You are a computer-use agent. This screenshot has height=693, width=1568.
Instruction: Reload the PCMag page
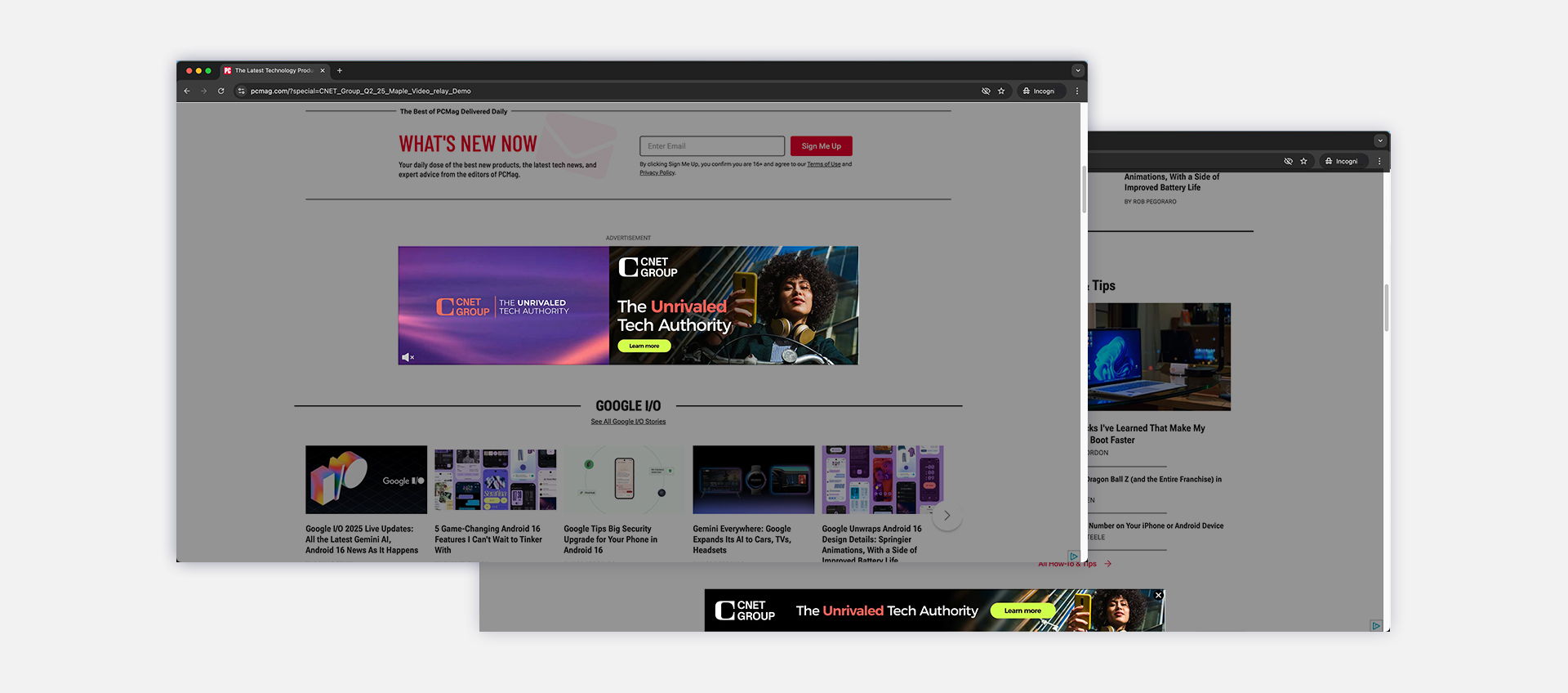(x=220, y=91)
